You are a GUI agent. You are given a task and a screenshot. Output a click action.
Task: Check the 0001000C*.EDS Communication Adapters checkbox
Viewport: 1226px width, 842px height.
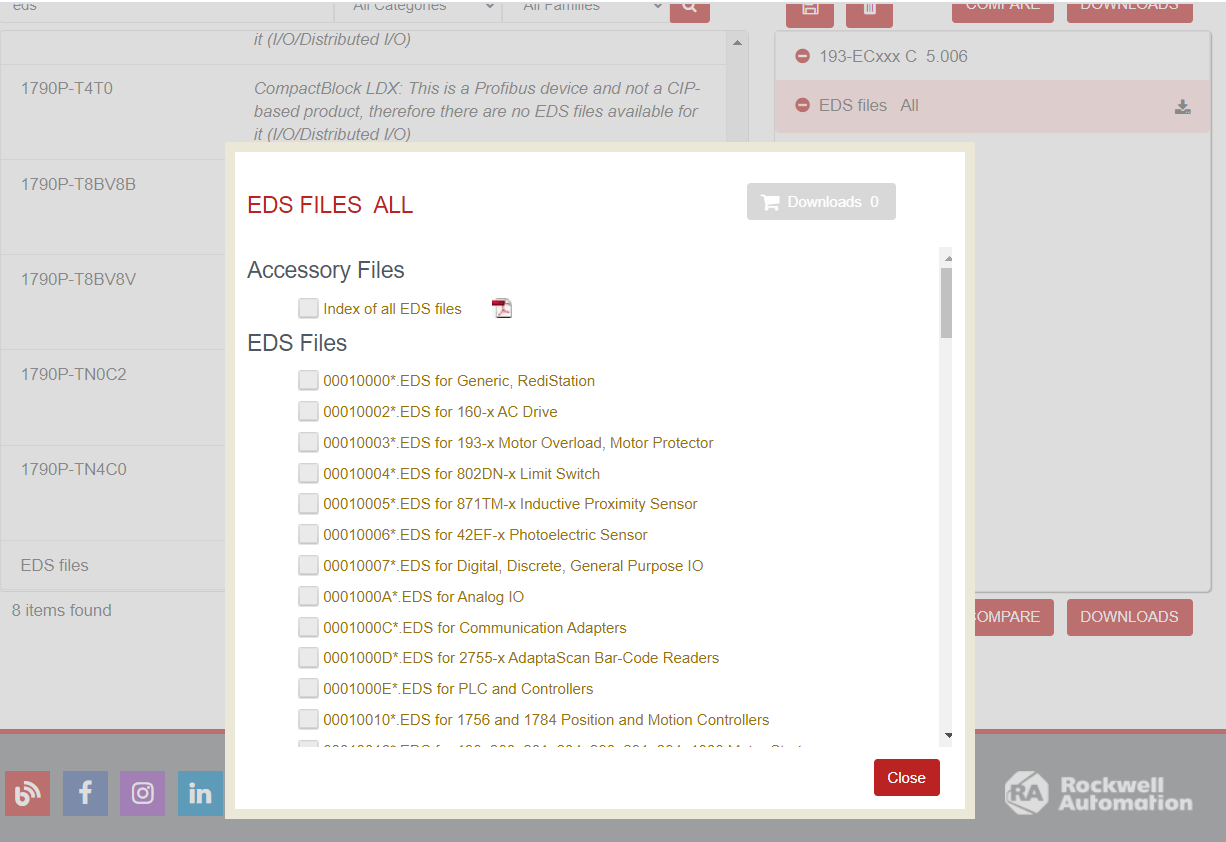308,627
